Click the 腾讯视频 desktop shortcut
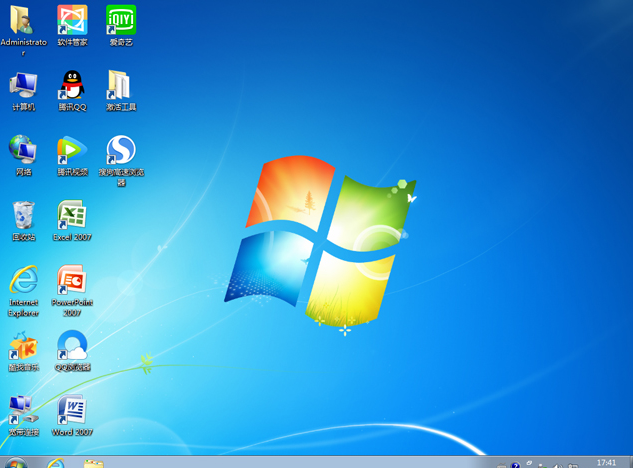Image resolution: width=633 pixels, height=468 pixels. coord(72,151)
